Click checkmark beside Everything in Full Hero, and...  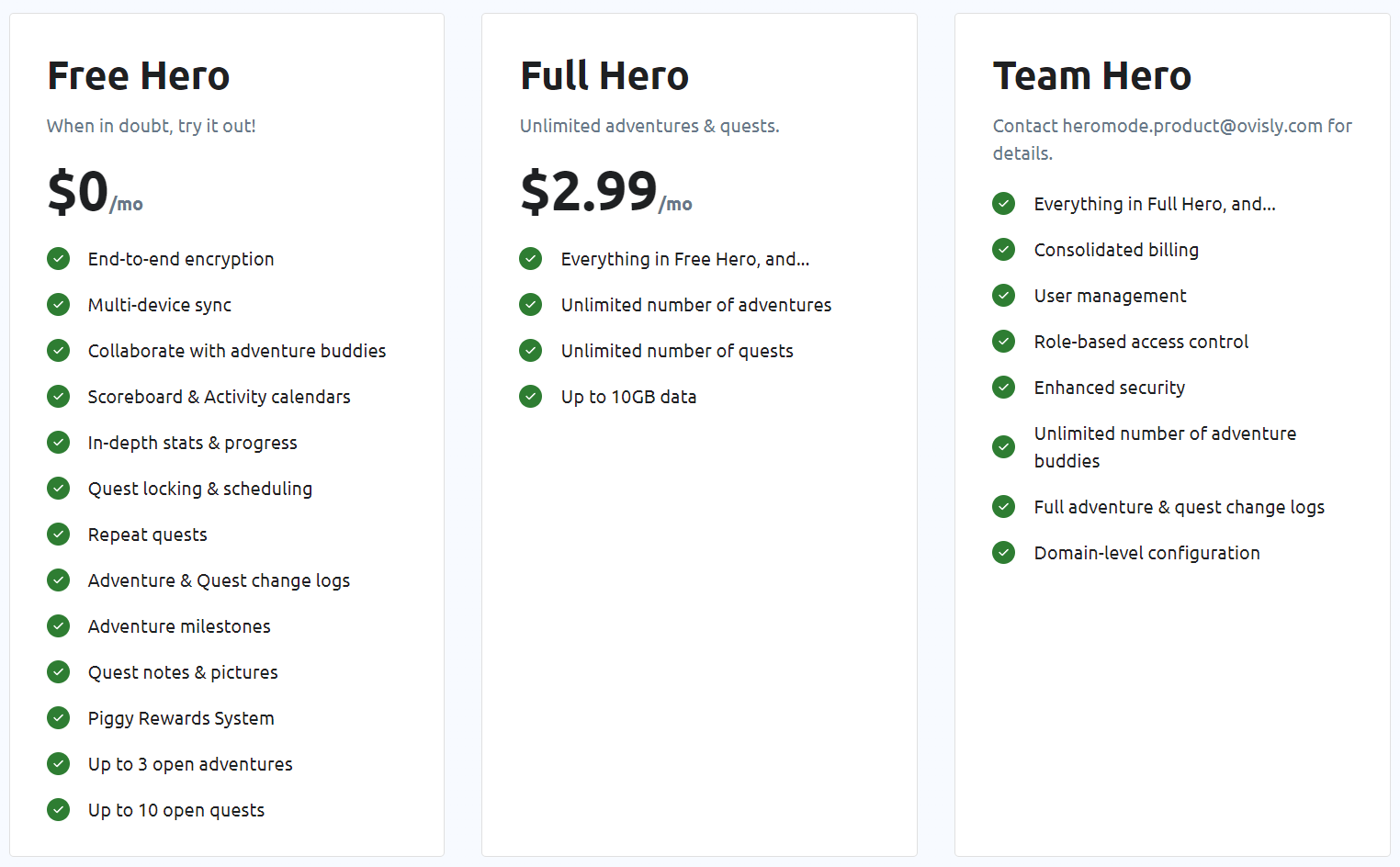tap(1004, 204)
